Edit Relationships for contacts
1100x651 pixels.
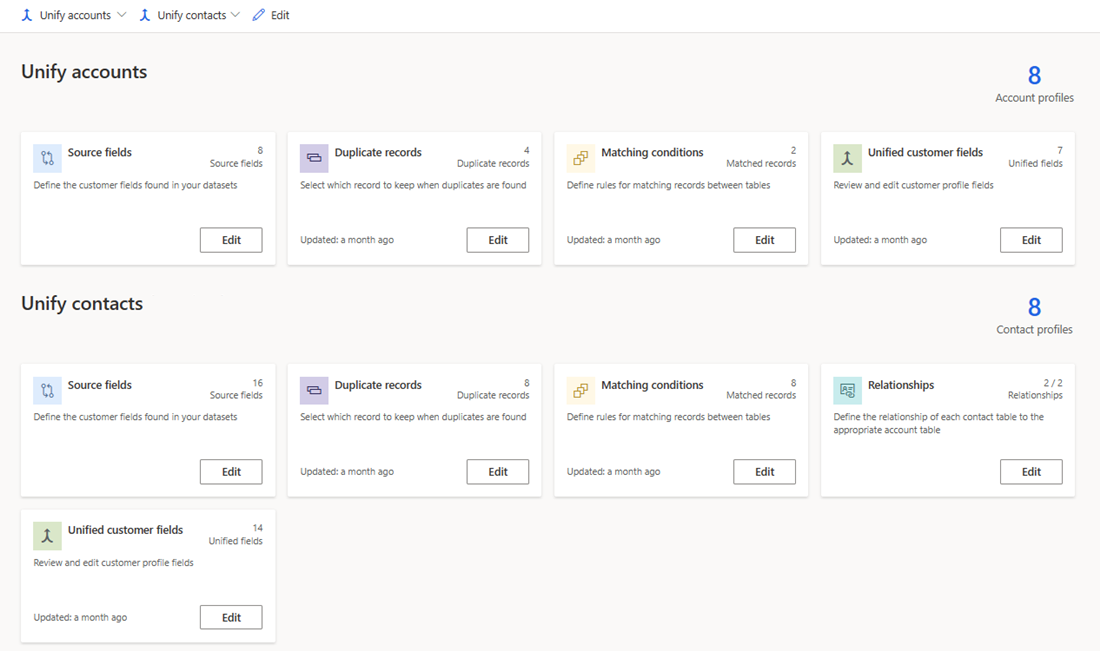pyautogui.click(x=1031, y=471)
